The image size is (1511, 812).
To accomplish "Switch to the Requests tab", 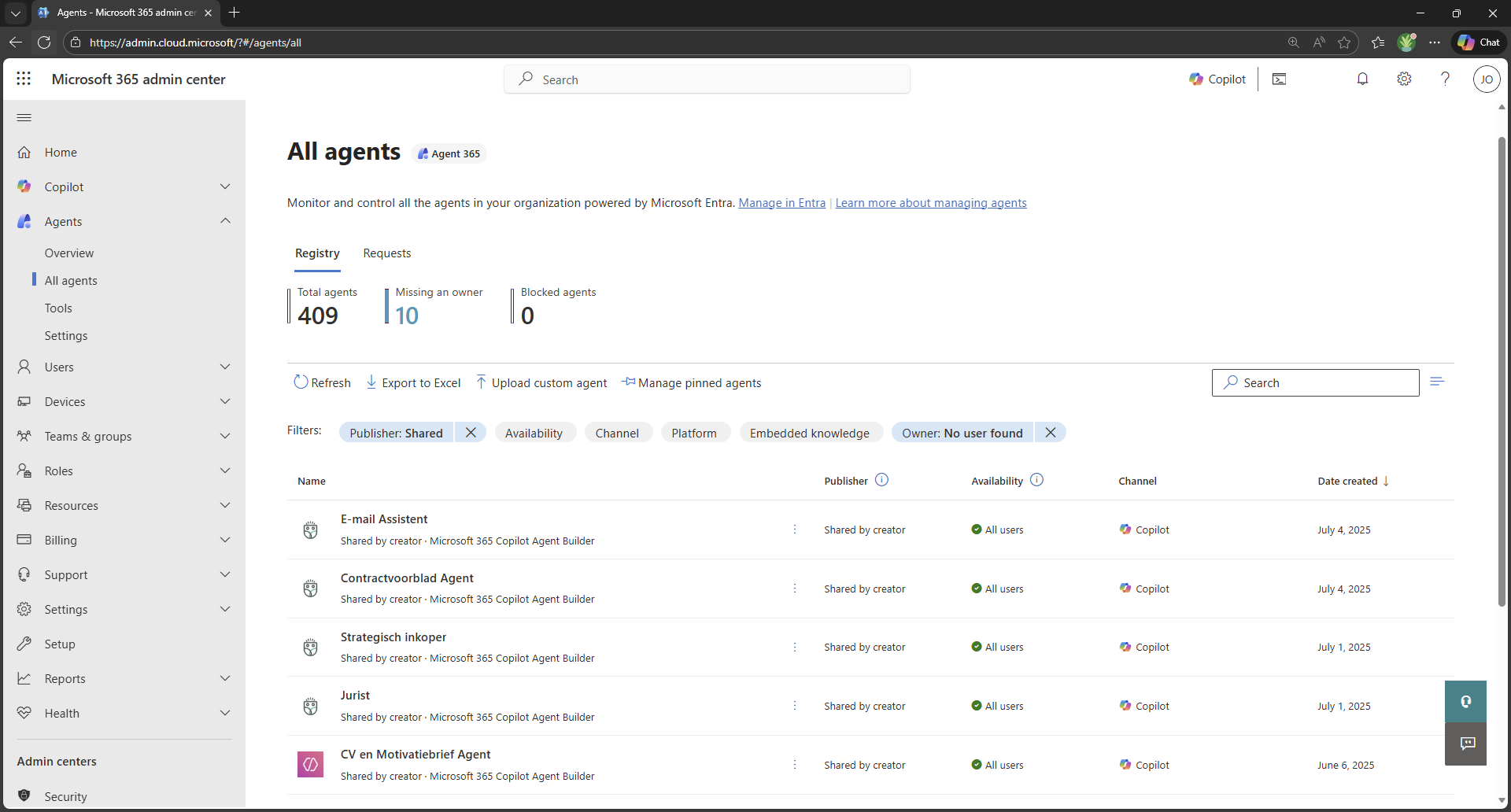I will 386,253.
